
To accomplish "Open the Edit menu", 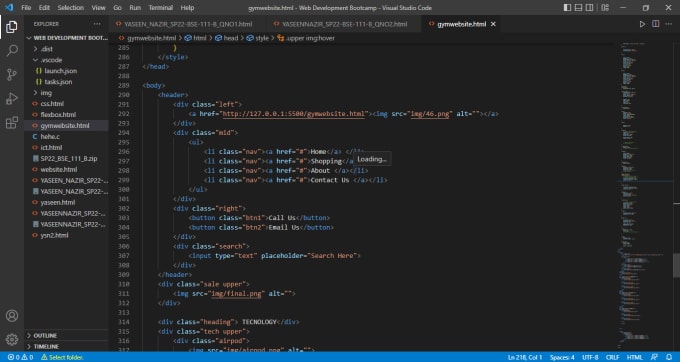I will pyautogui.click(x=44, y=8).
